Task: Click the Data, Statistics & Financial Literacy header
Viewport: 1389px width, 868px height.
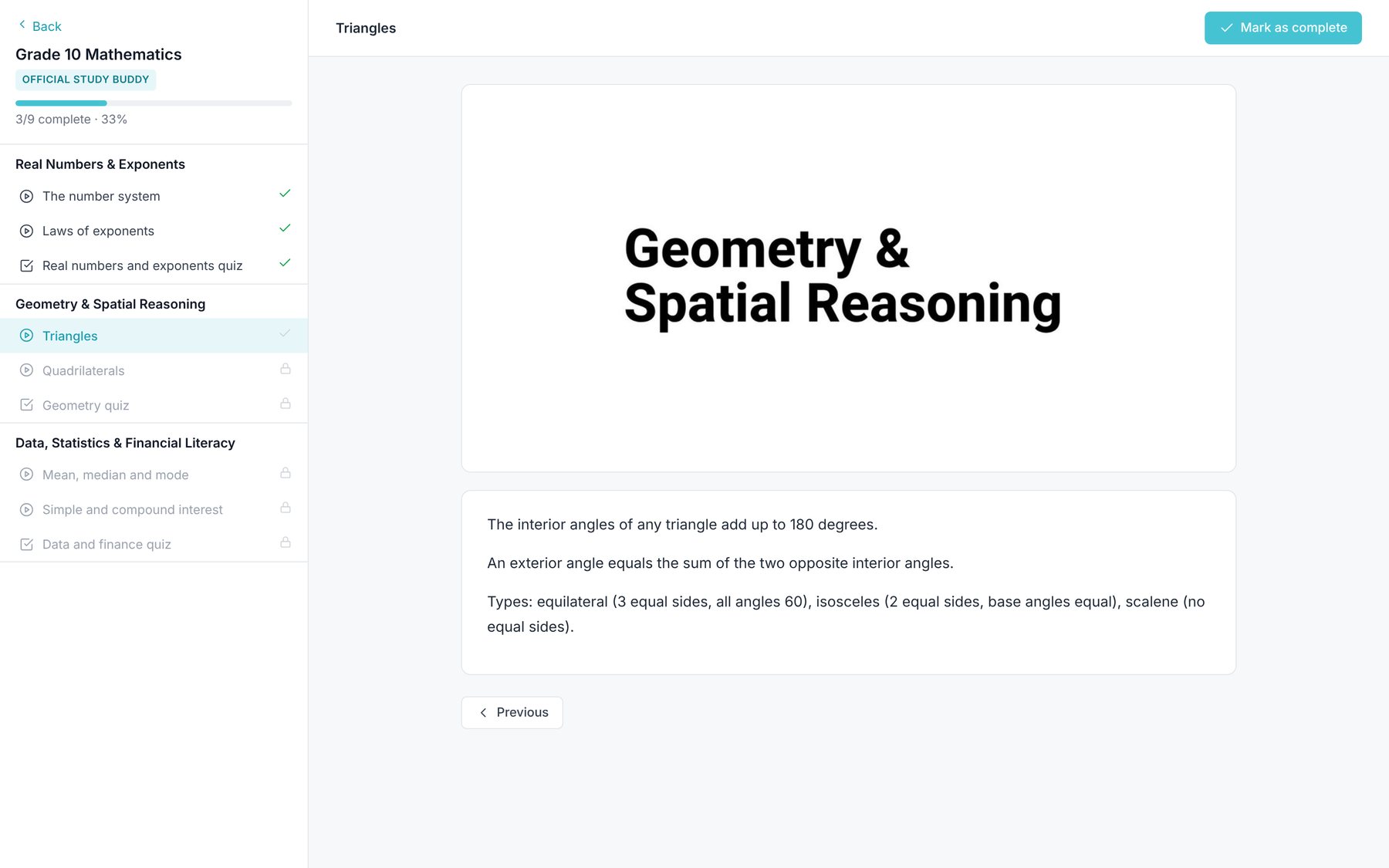Action: tap(125, 443)
